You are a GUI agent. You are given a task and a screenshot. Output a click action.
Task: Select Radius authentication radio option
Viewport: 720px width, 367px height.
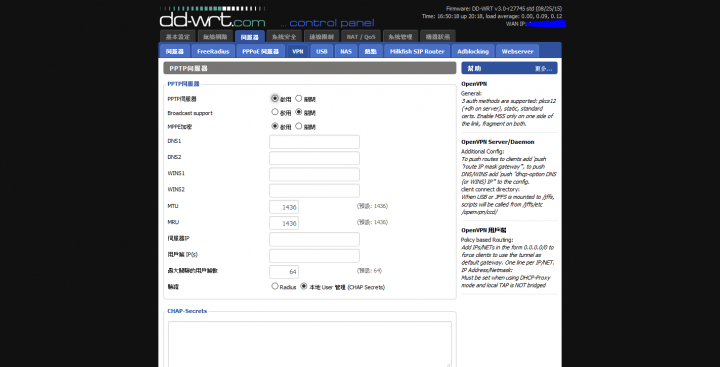point(275,286)
